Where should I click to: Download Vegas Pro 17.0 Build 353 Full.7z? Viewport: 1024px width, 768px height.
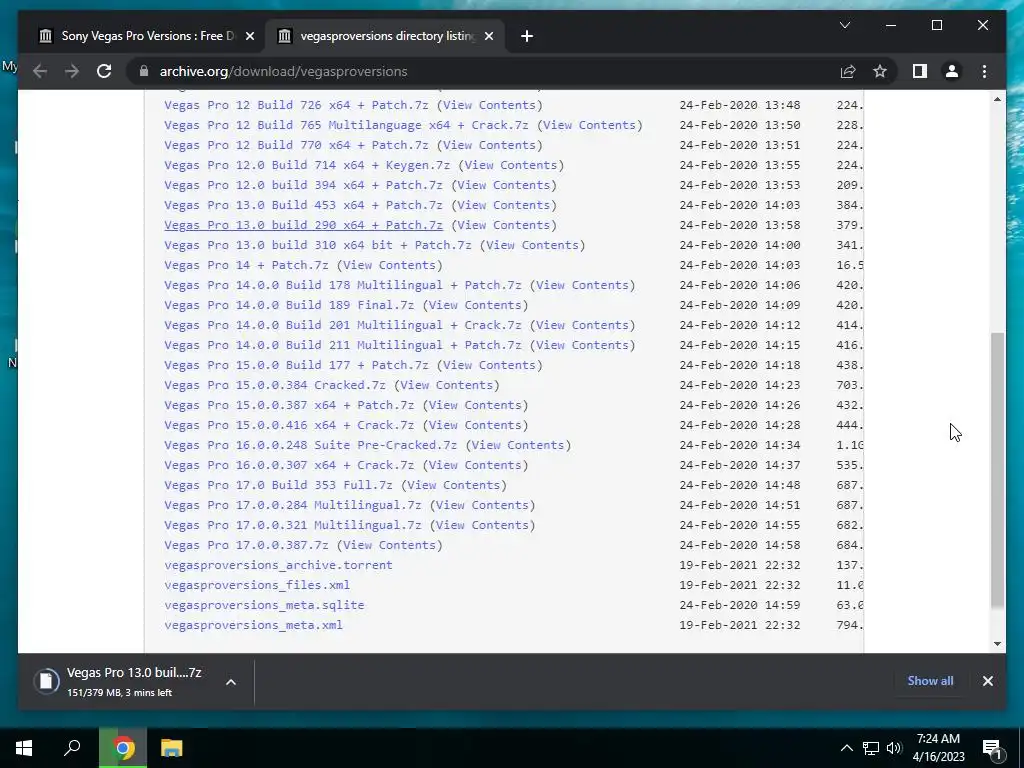278,485
